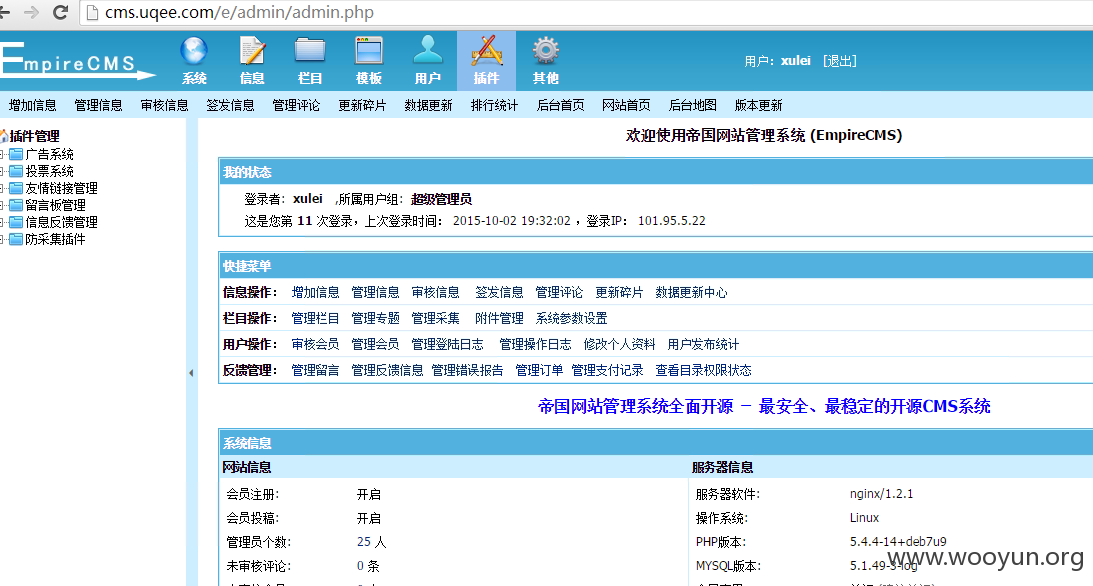
Task: Click the 防采集插件 folder icon
Action: point(16,239)
